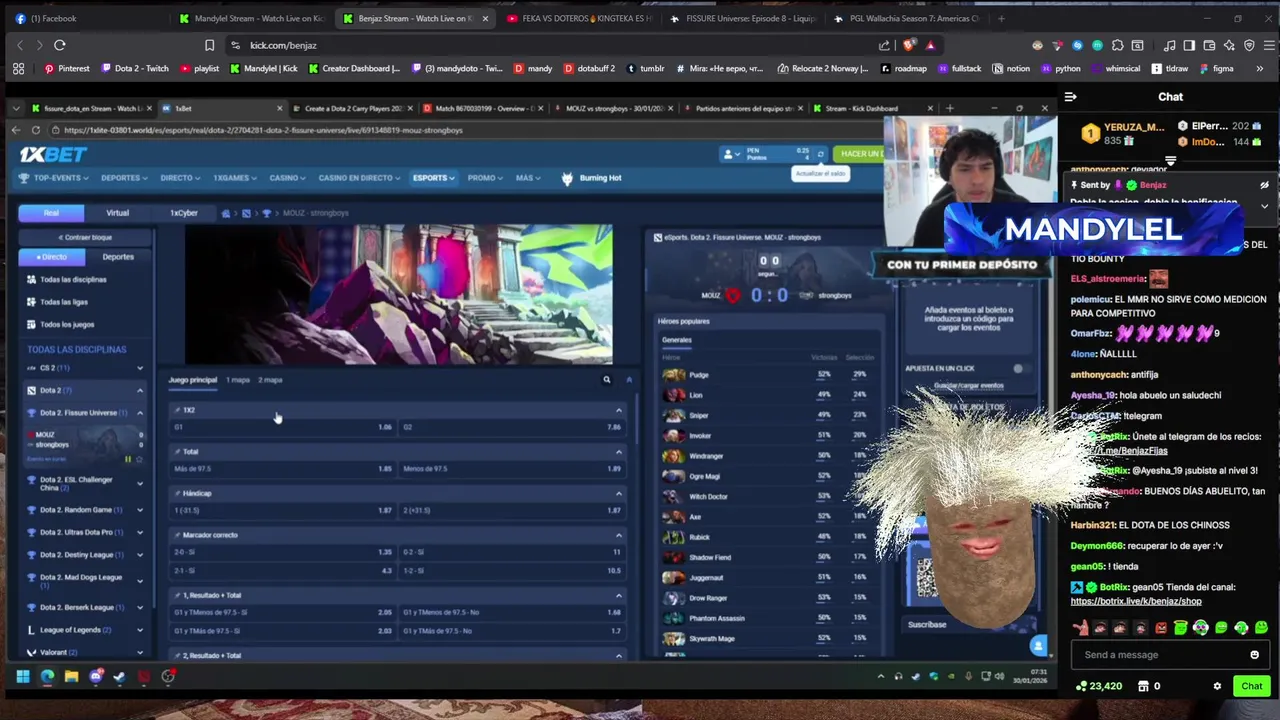The image size is (1280, 720).
Task: Switch sidebar to Deportes
Action: [x=117, y=257]
